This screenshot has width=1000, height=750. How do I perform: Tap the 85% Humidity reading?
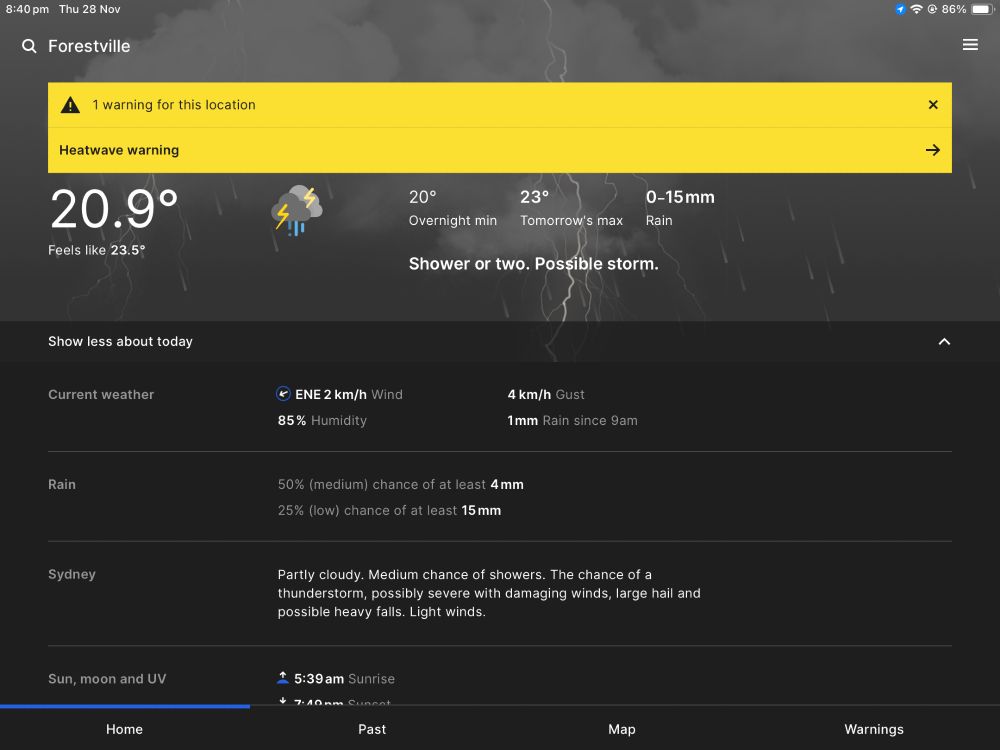pos(322,420)
